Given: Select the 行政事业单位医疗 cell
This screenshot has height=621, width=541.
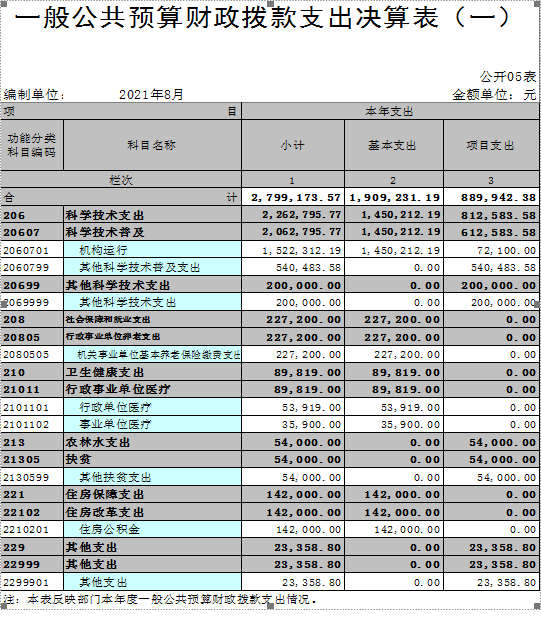Looking at the screenshot, I should (x=152, y=390).
